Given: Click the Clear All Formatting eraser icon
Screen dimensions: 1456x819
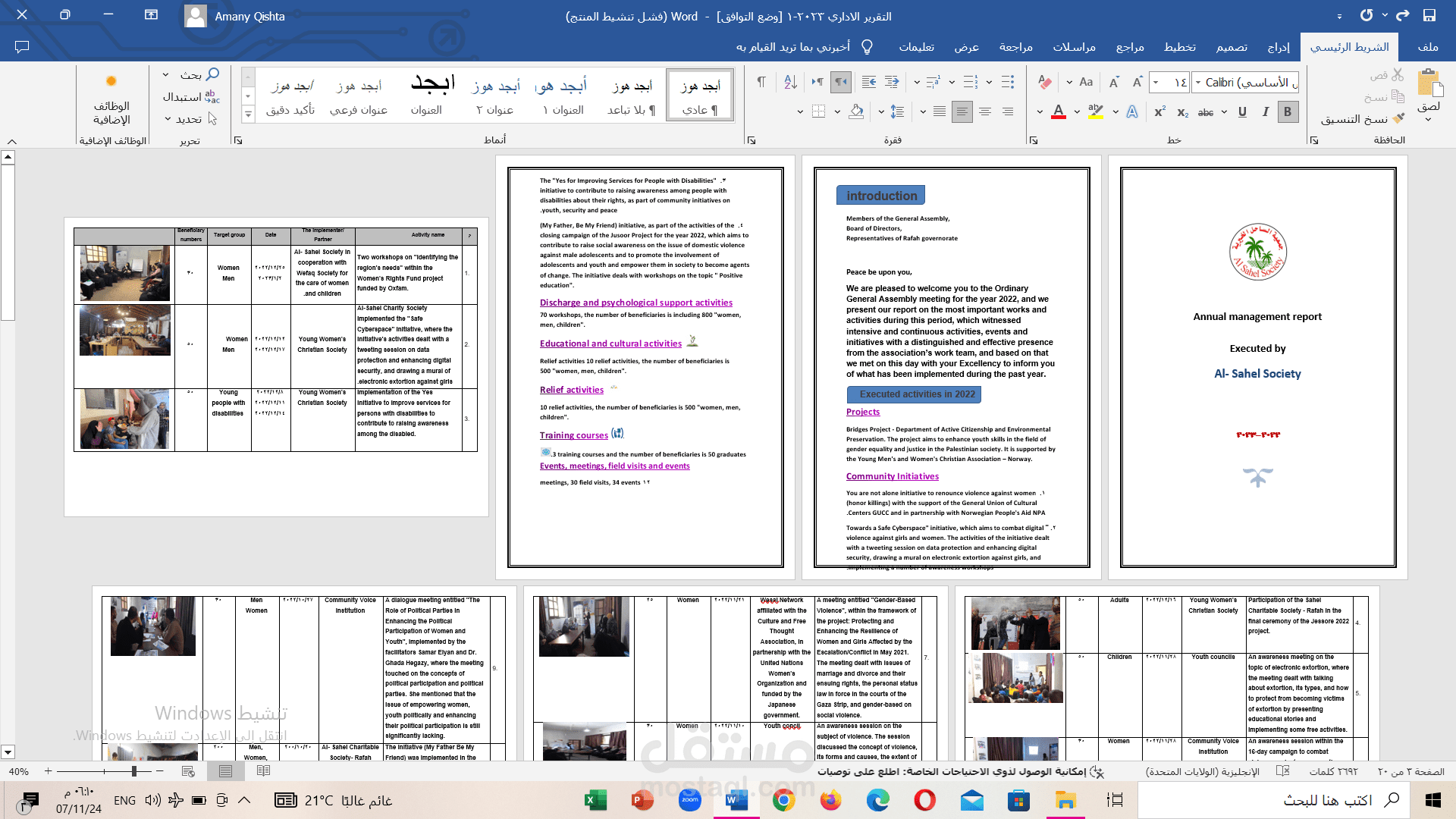Looking at the screenshot, I should pos(1045,82).
